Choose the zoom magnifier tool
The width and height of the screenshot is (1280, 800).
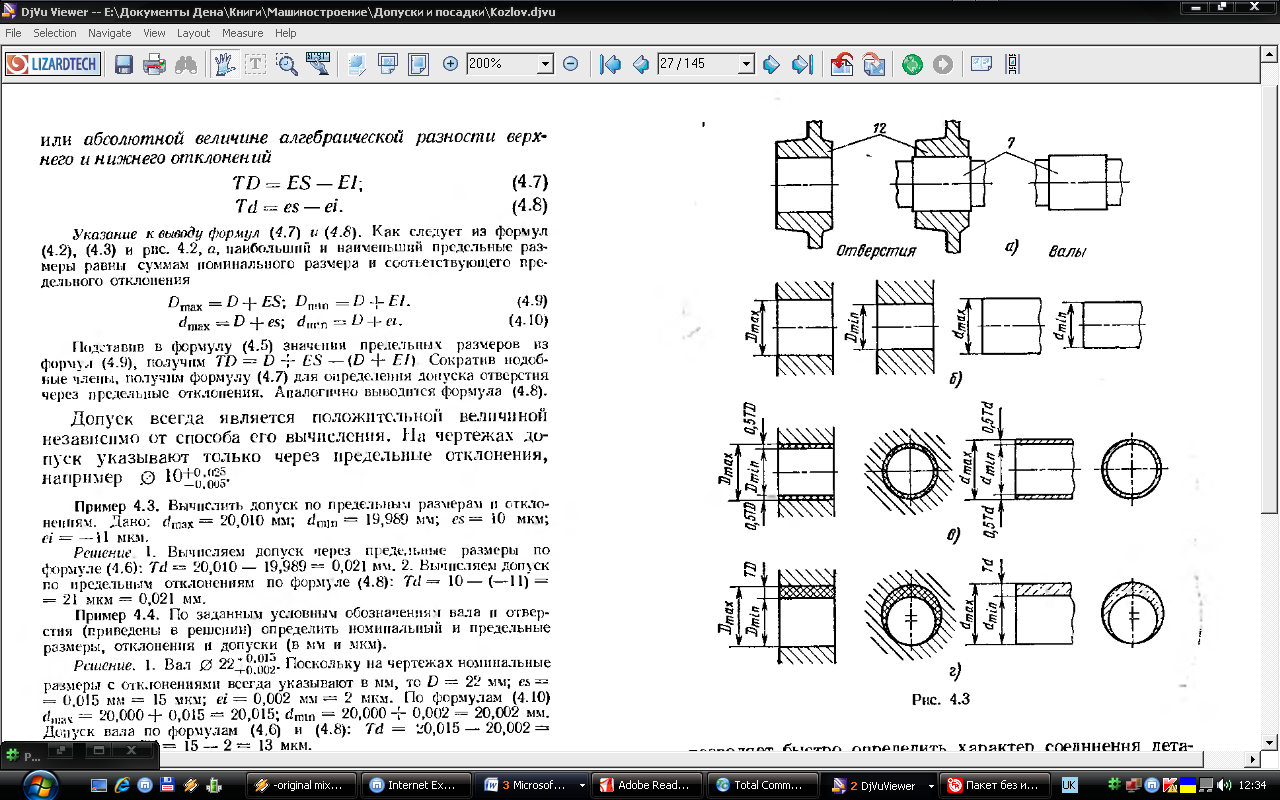click(x=287, y=64)
